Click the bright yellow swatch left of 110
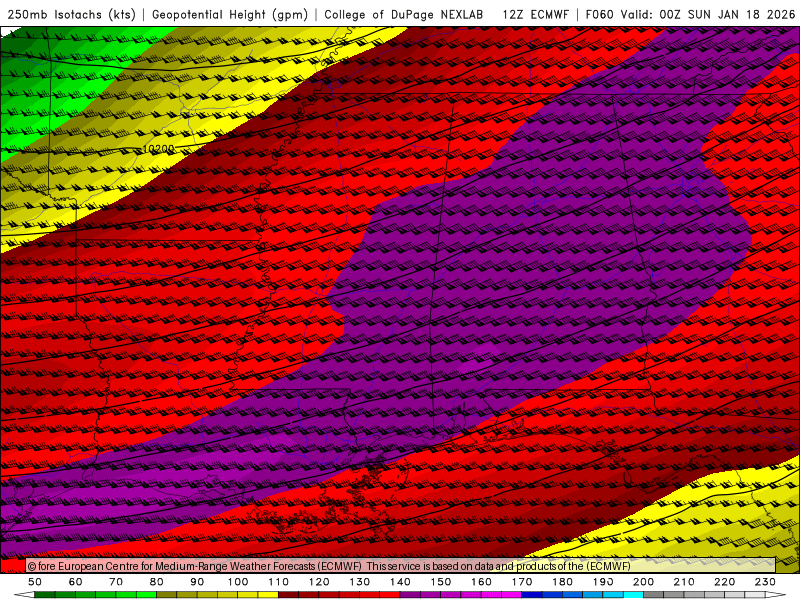This screenshot has width=800, height=600. pyautogui.click(x=268, y=594)
